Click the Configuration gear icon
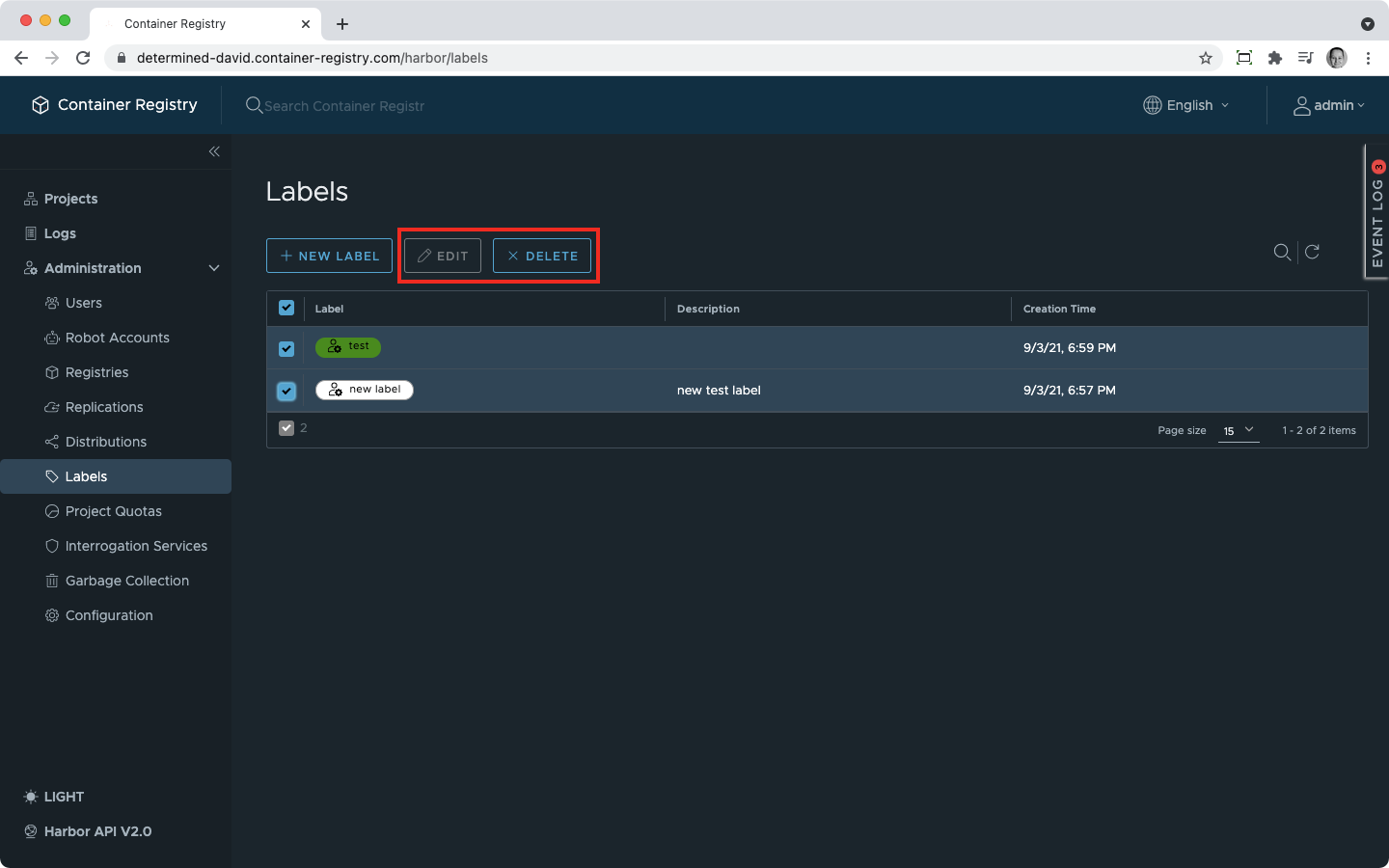This screenshot has width=1389, height=868. pyautogui.click(x=52, y=615)
